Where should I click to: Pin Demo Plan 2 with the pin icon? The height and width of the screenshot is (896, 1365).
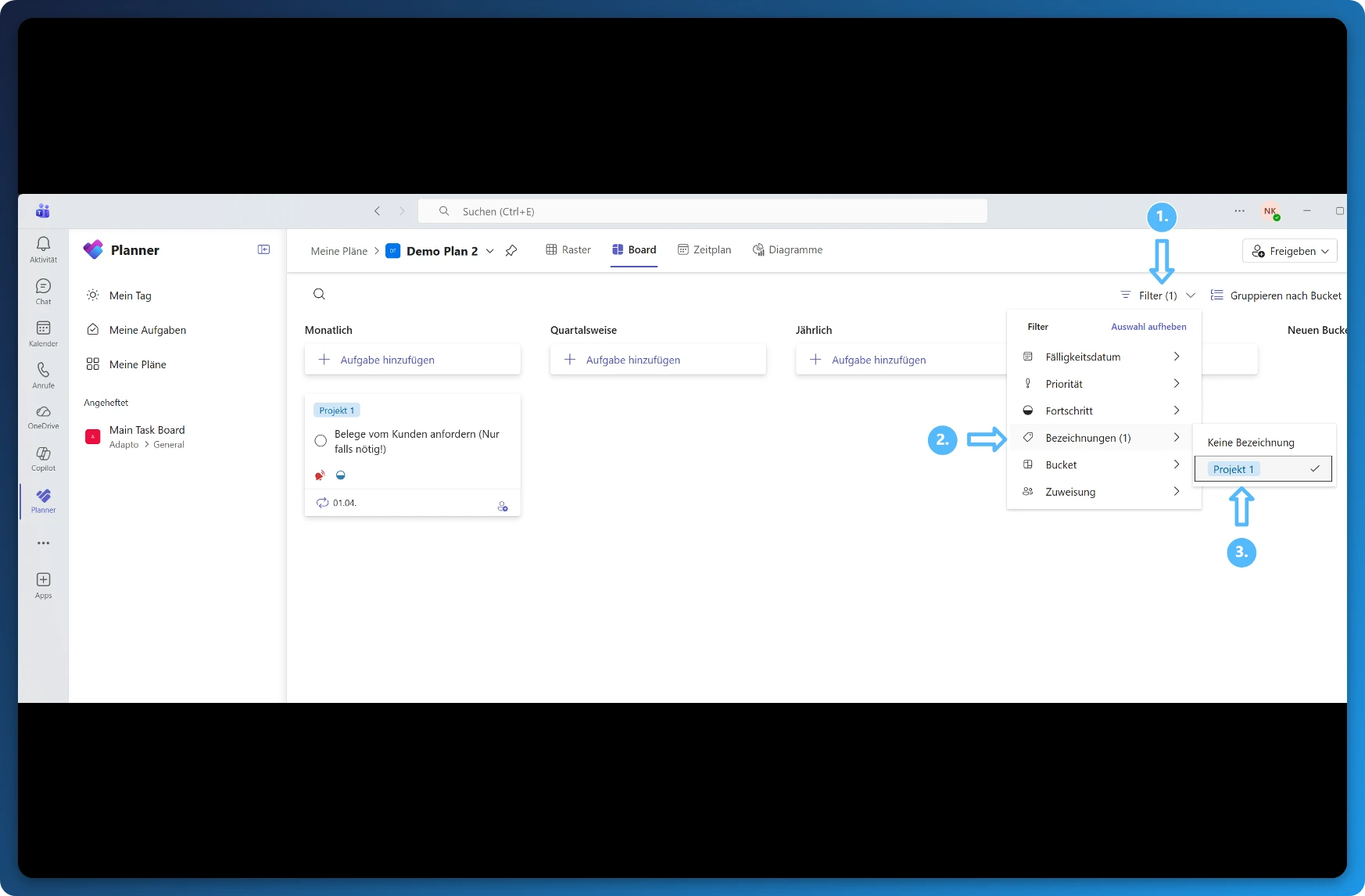(x=511, y=251)
